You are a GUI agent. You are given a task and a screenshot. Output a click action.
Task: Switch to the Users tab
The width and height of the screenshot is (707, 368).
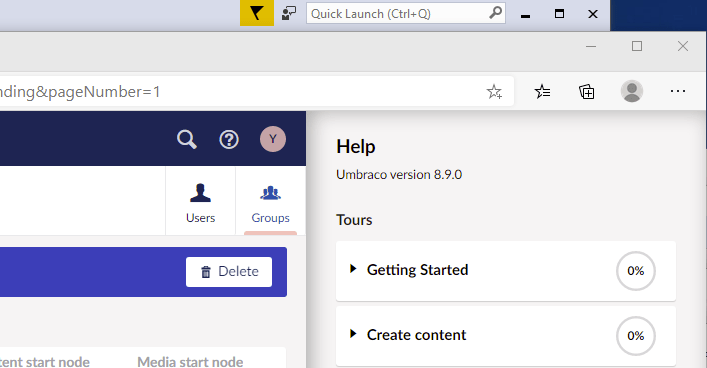tap(201, 203)
